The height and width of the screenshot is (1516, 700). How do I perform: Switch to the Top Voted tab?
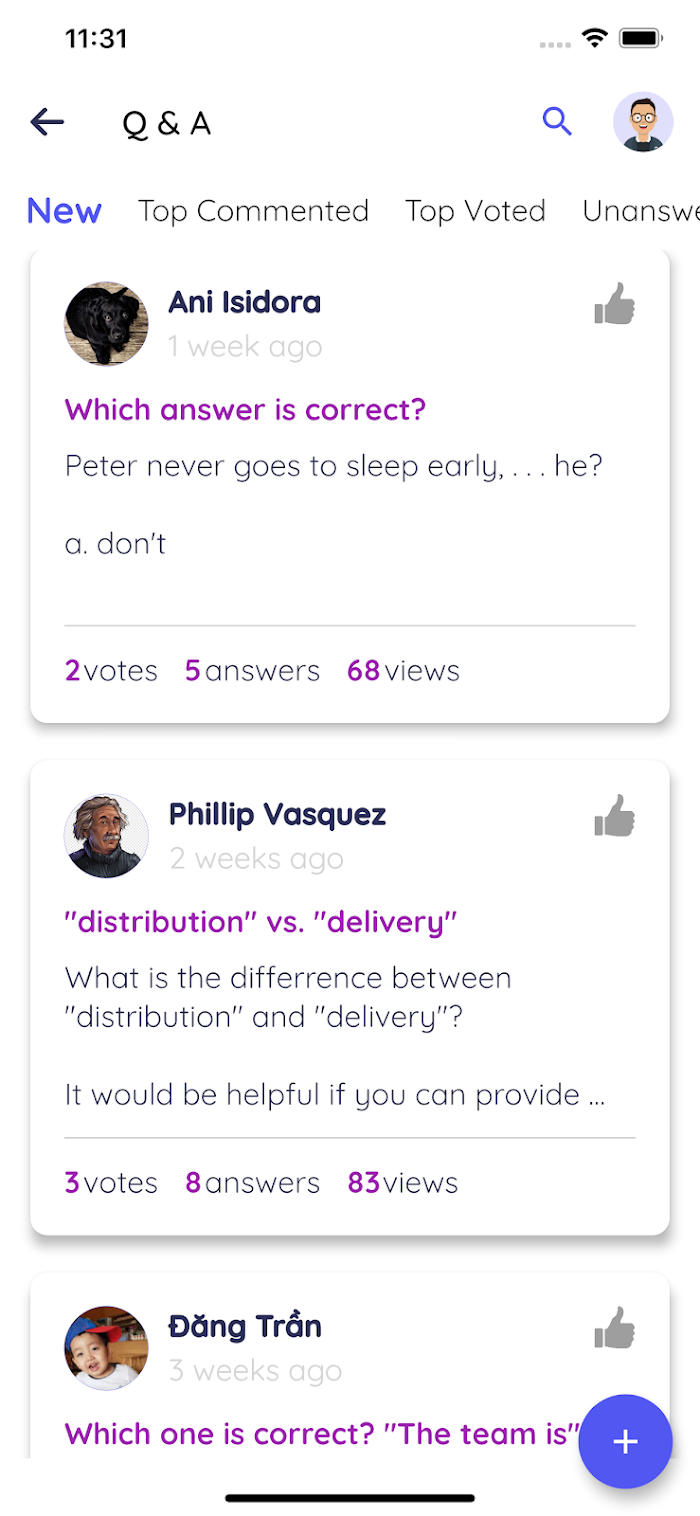tap(475, 211)
